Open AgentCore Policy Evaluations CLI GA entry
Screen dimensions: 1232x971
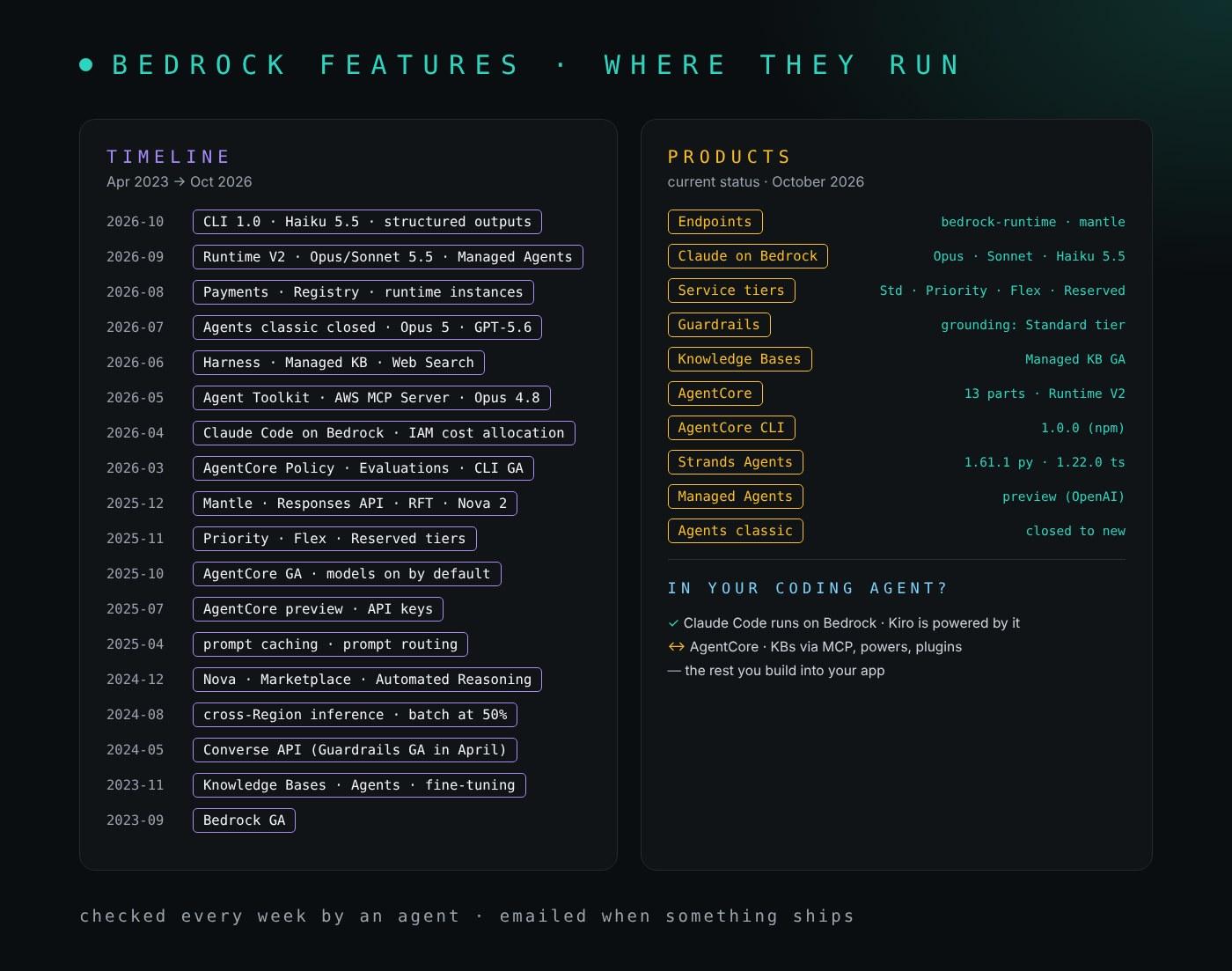coord(363,468)
